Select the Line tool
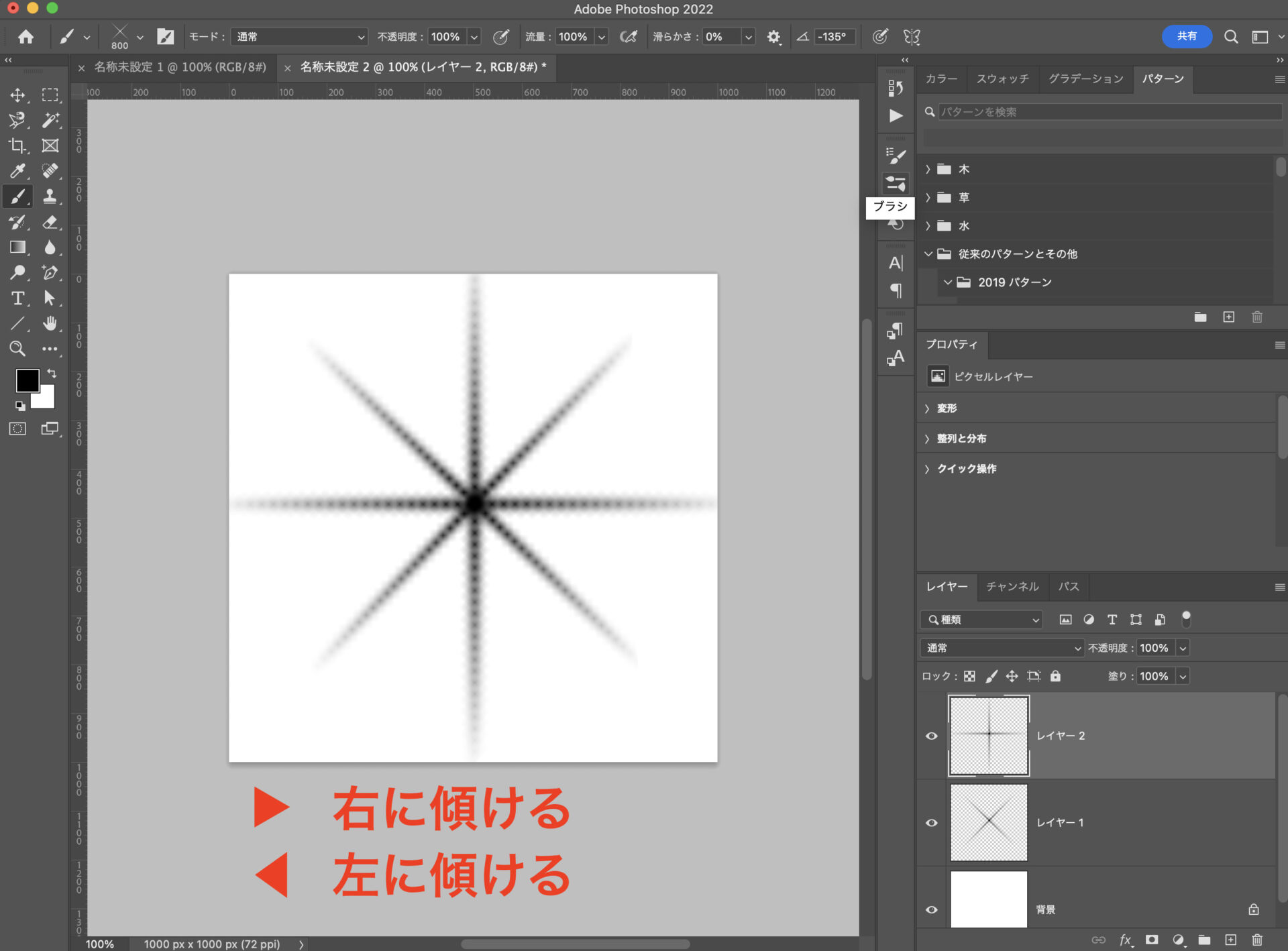1288x951 pixels. 17,323
